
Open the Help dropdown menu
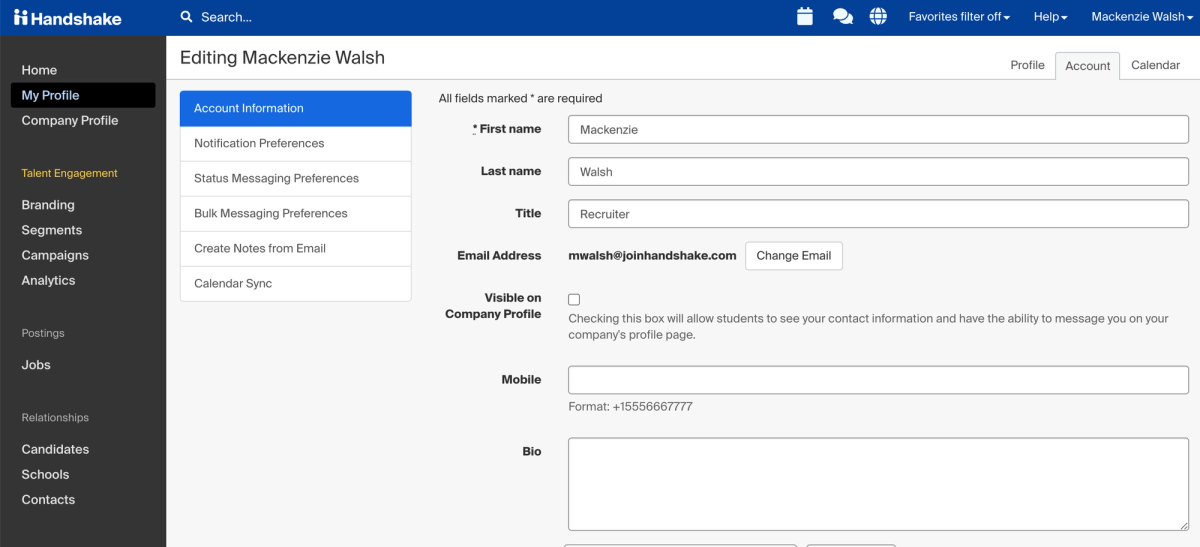coord(1051,17)
